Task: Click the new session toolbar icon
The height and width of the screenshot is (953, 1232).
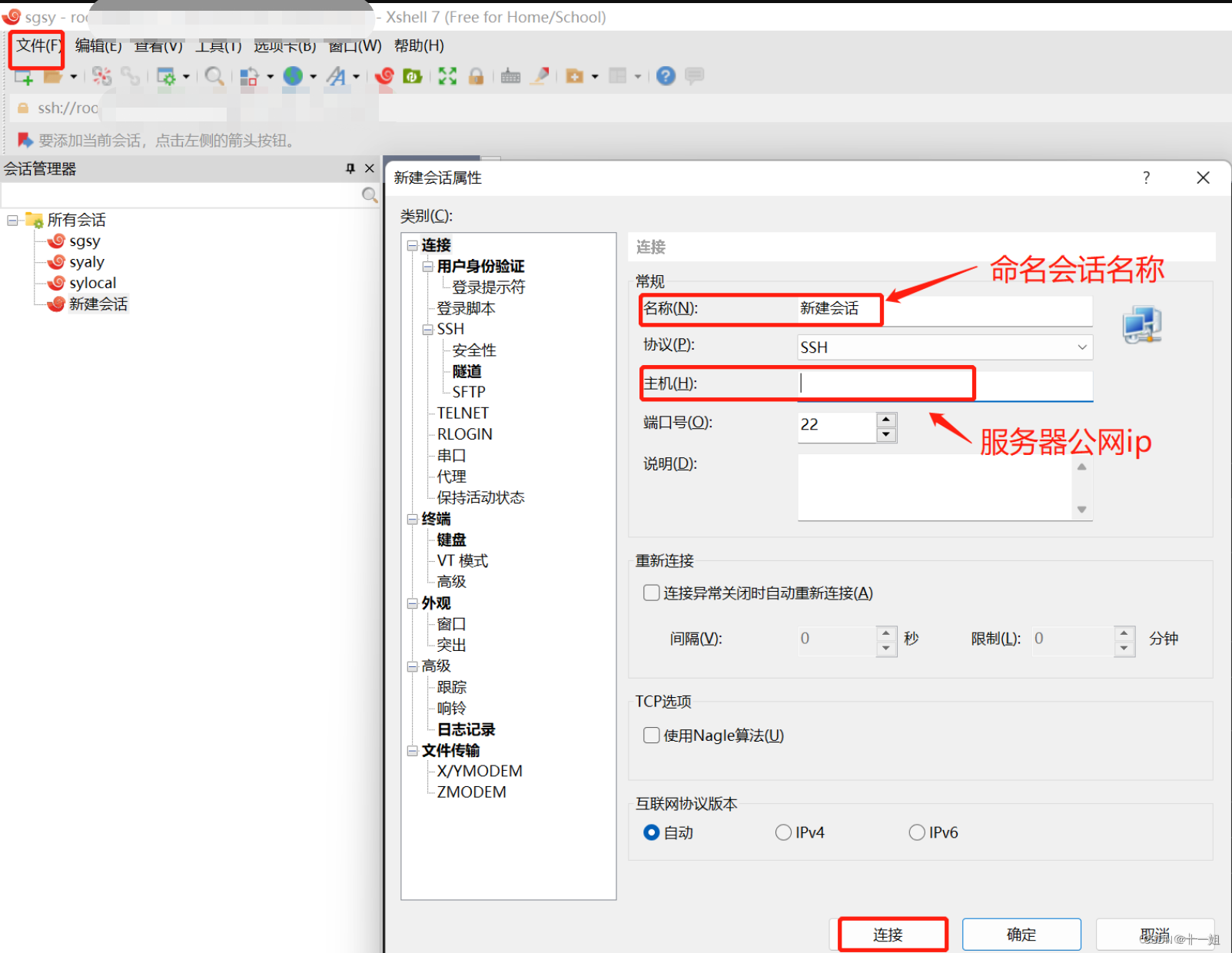Action: pos(24,76)
